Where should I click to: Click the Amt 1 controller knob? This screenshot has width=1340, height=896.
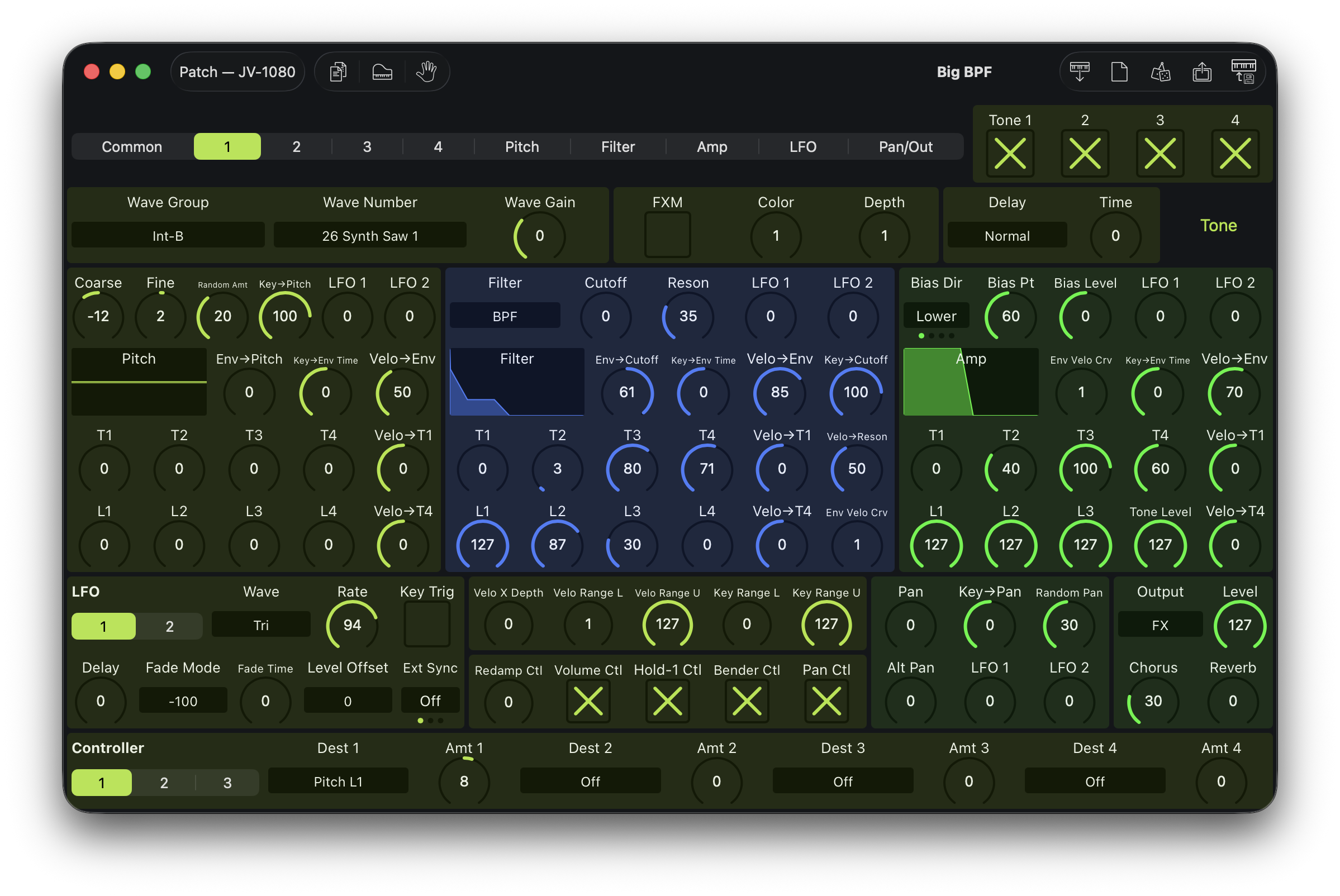464,781
